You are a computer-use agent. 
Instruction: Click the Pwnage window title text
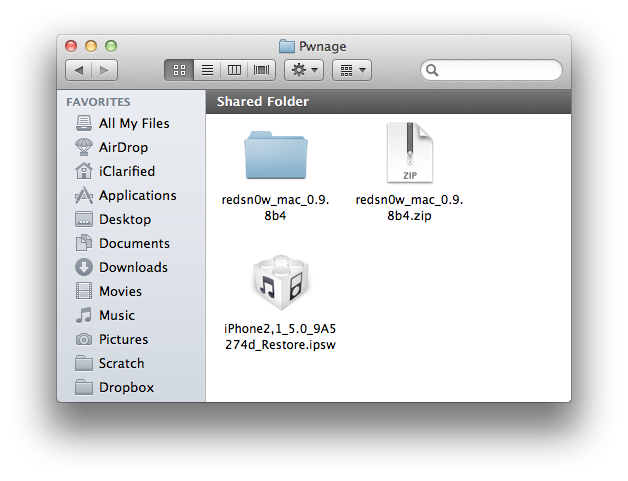tap(322, 46)
